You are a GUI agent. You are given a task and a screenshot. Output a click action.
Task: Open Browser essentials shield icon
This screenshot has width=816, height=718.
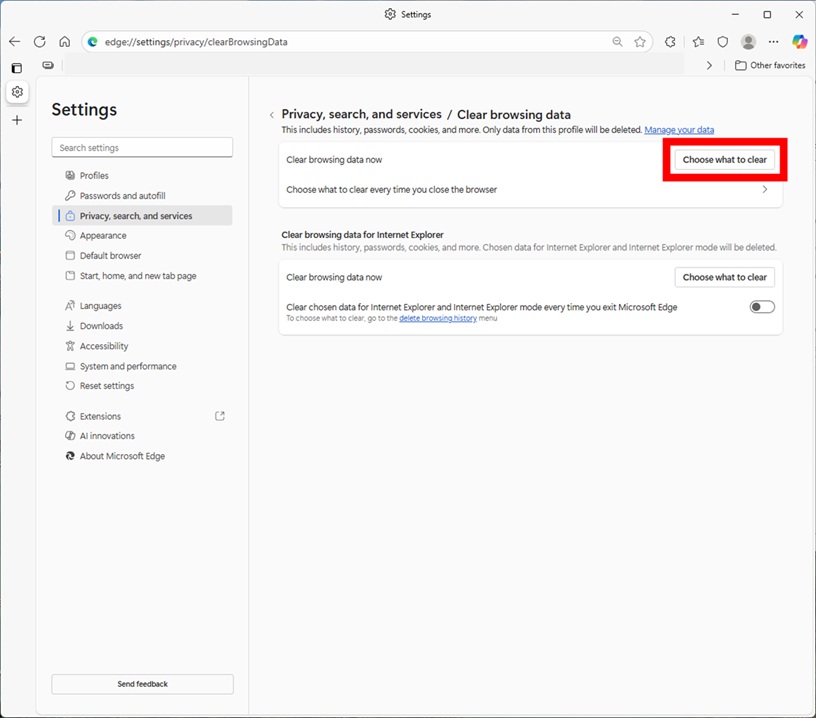[x=722, y=42]
